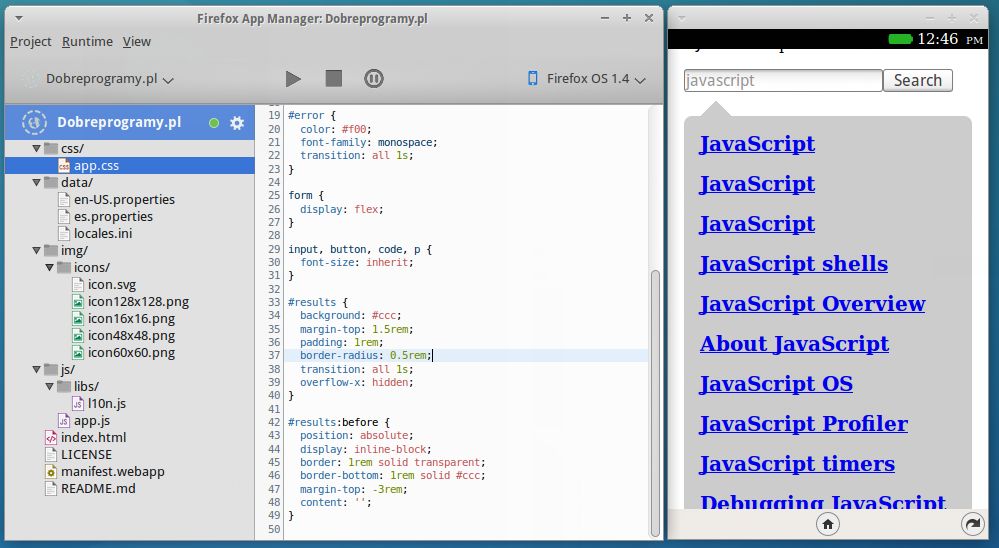This screenshot has height=548, width=999.
Task: Click the icon60x60.png image icon
Action: [78, 353]
